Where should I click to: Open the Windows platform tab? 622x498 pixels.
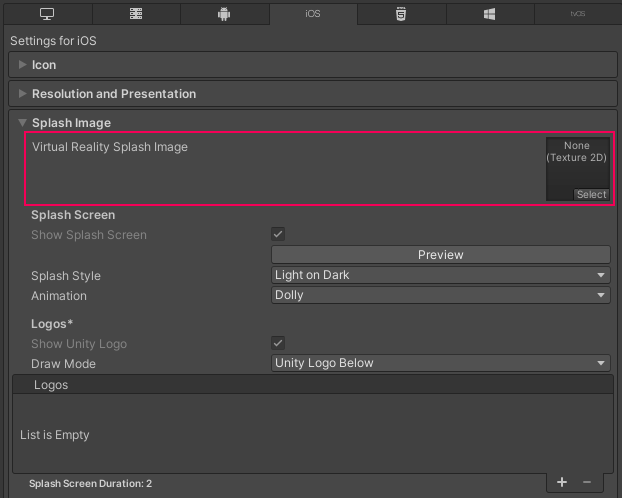coord(489,14)
